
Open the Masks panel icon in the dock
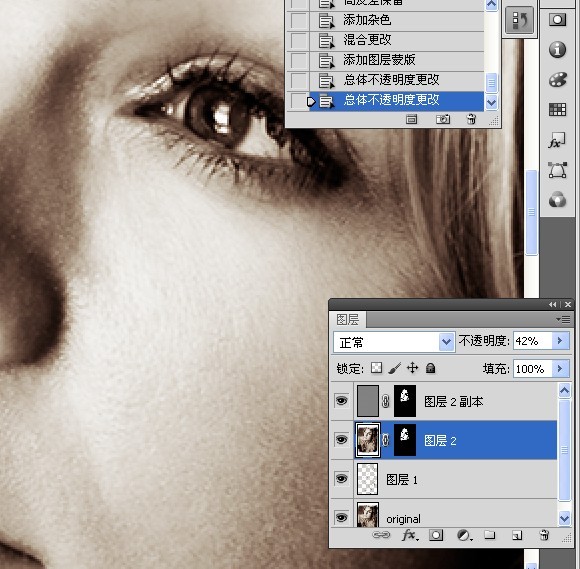557,20
